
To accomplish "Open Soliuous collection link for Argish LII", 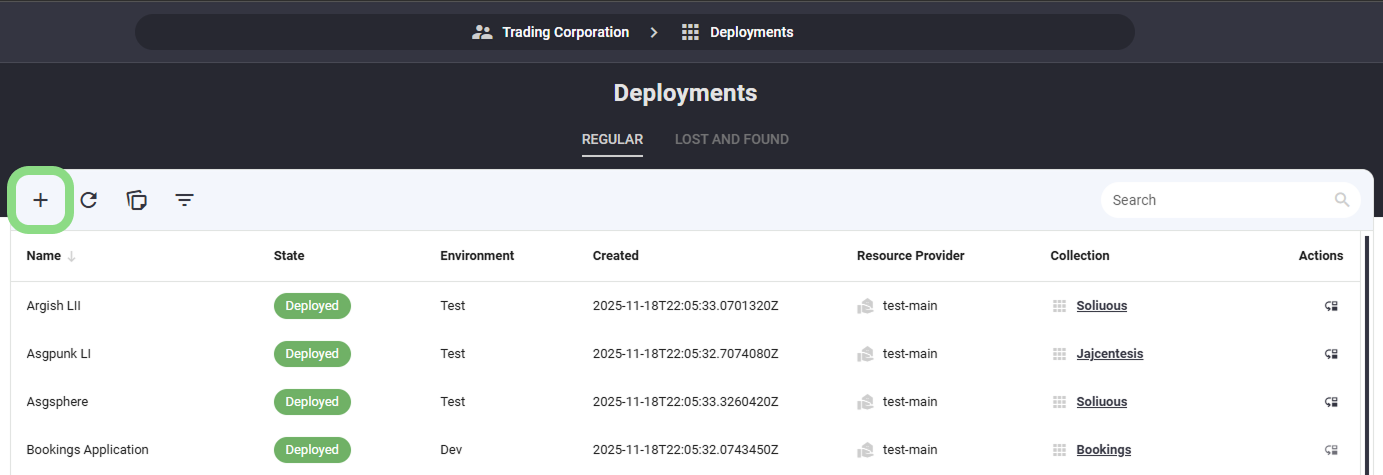I will [1101, 306].
